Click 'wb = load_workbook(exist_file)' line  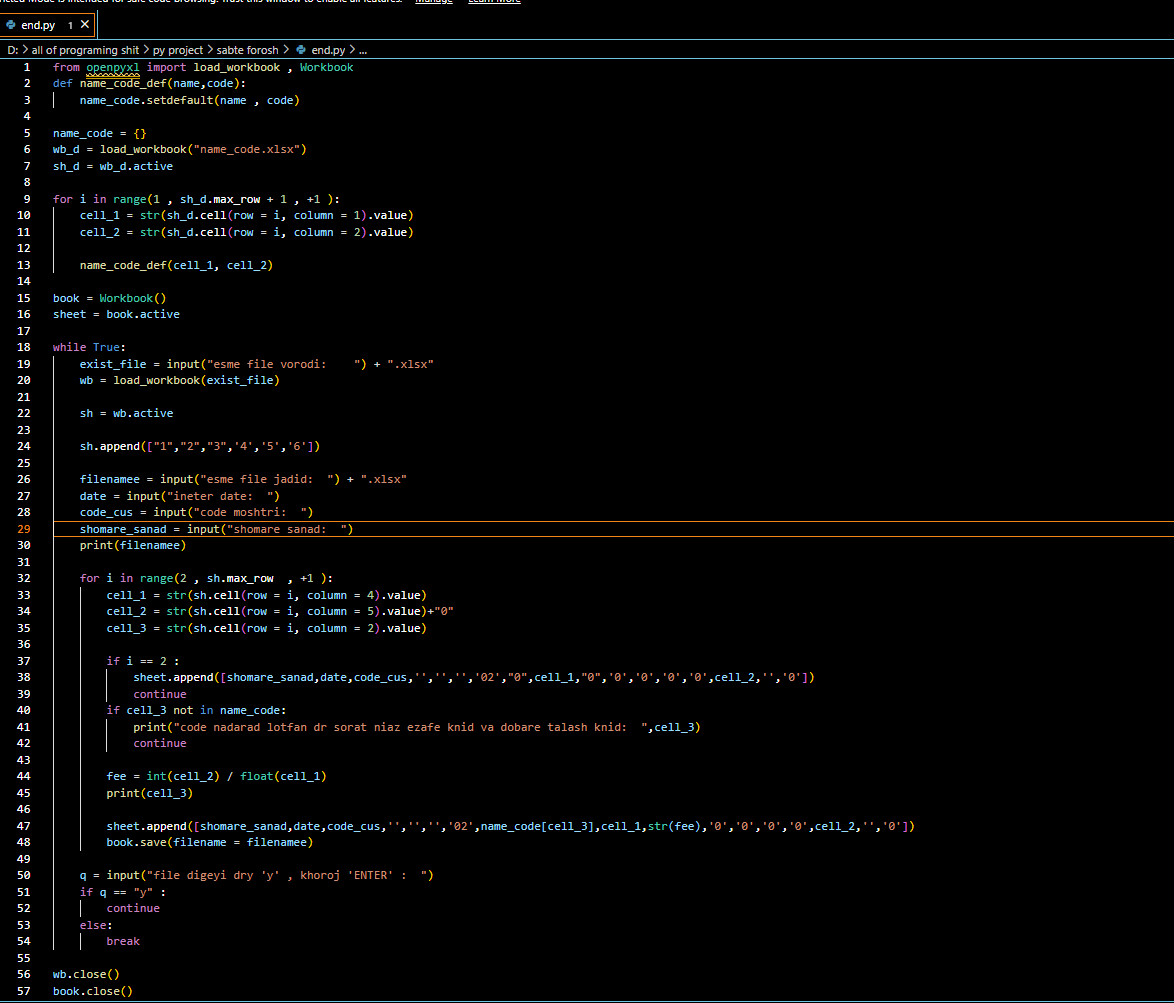point(180,380)
